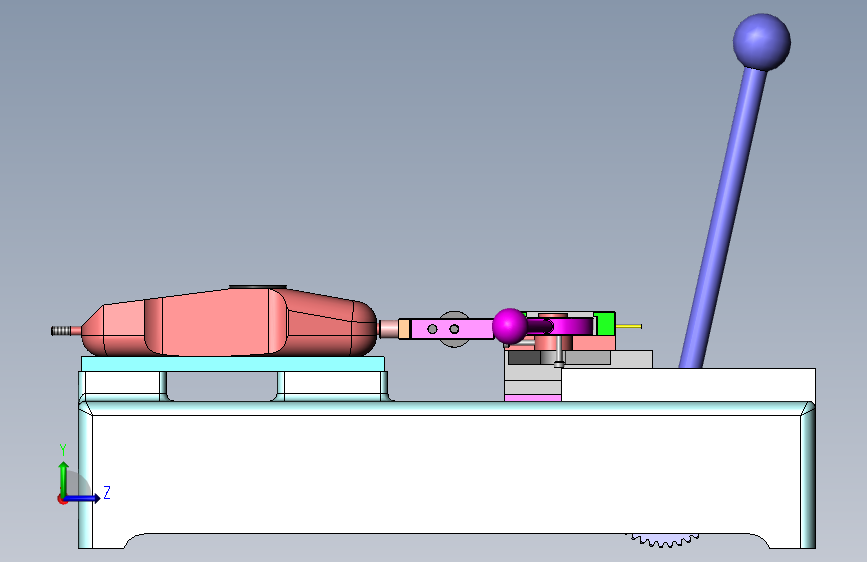Select the grey stacked block below the mechanism
The image size is (867, 562).
532,379
